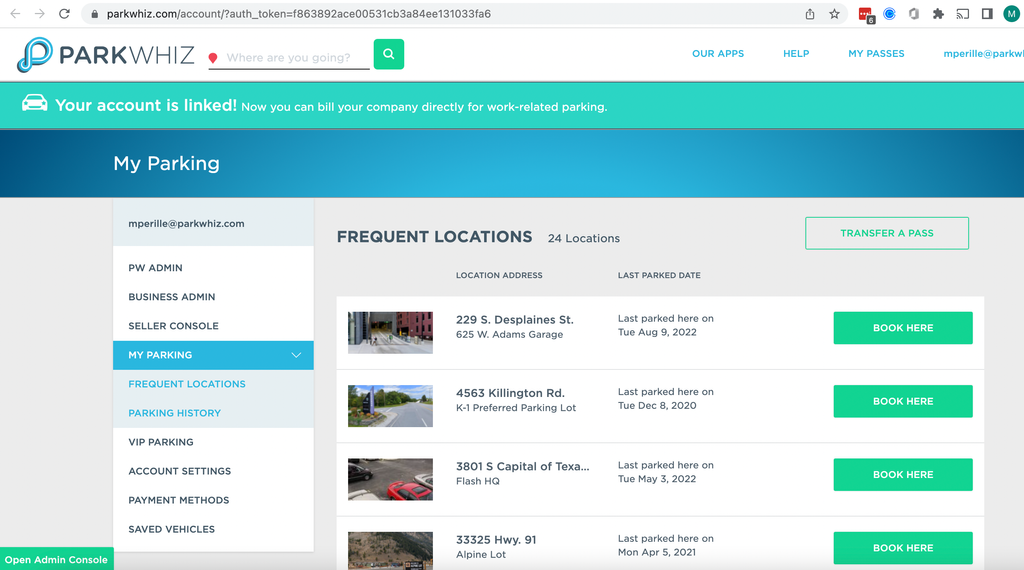1024x570 pixels.
Task: Click the blue circular C extension icon
Action: coord(889,14)
